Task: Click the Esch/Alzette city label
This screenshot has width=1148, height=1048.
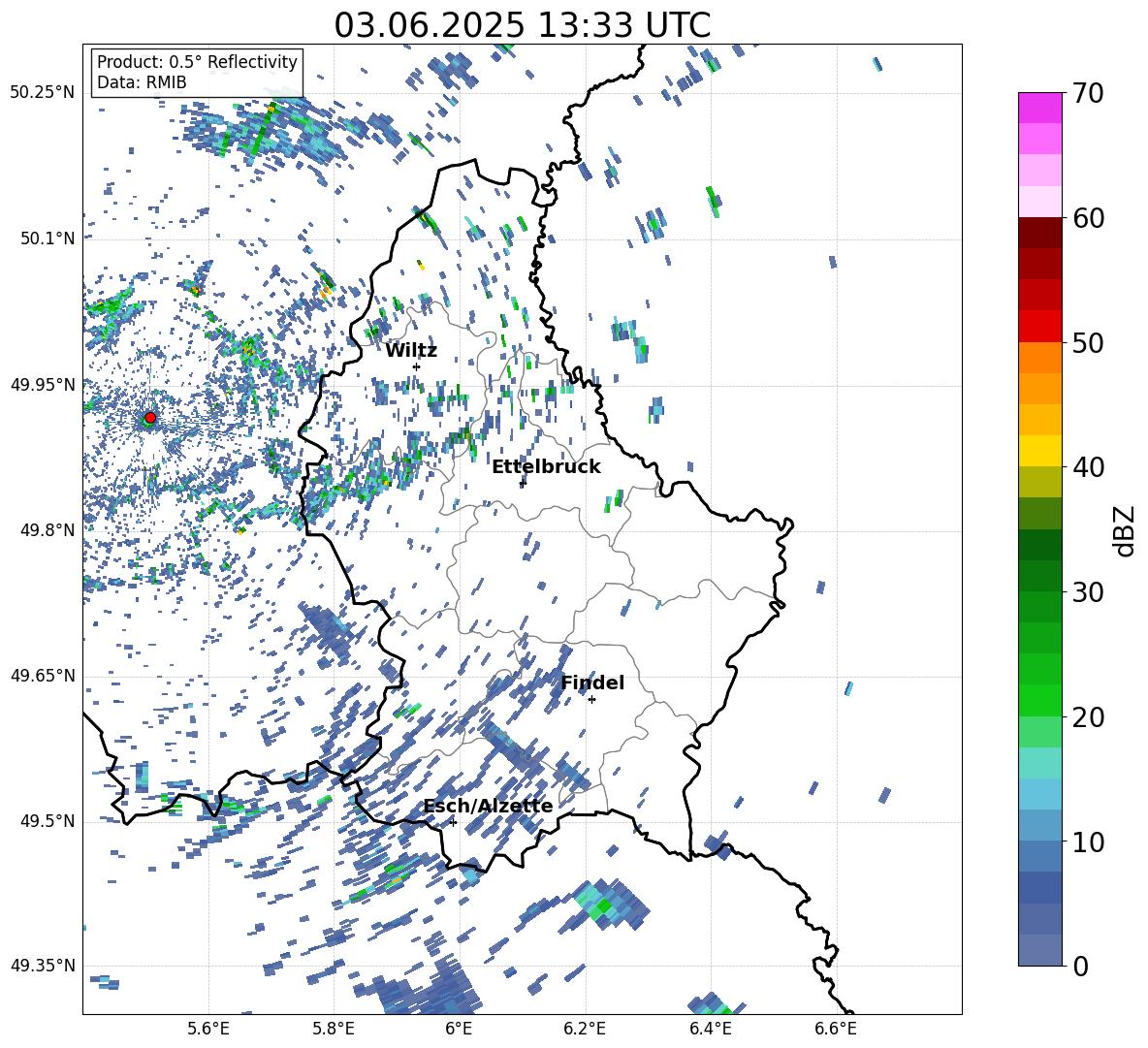Action: pos(488,806)
